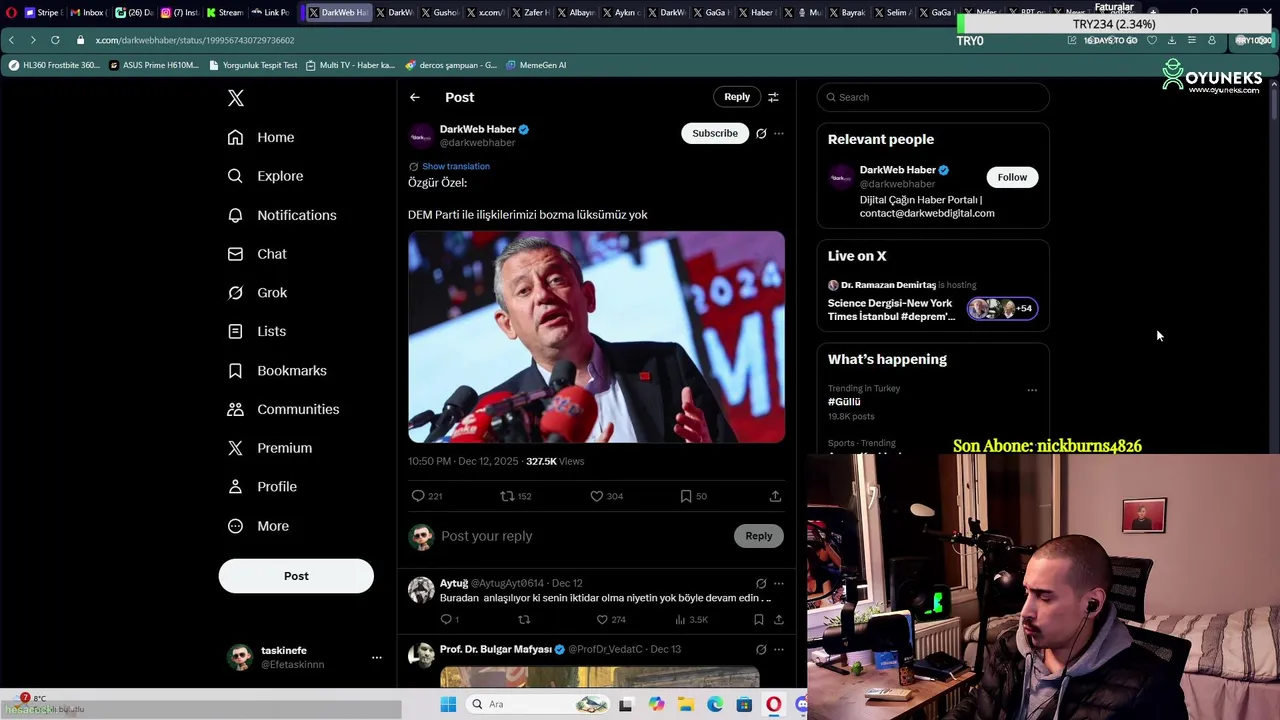Viewport: 1280px width, 720px height.
Task: Open Microsoft Edge from the taskbar
Action: click(715, 704)
